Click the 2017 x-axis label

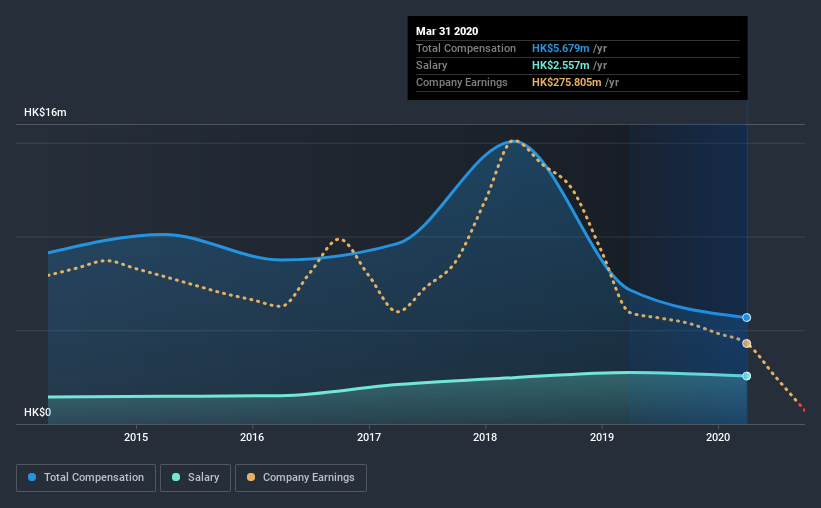pyautogui.click(x=369, y=437)
